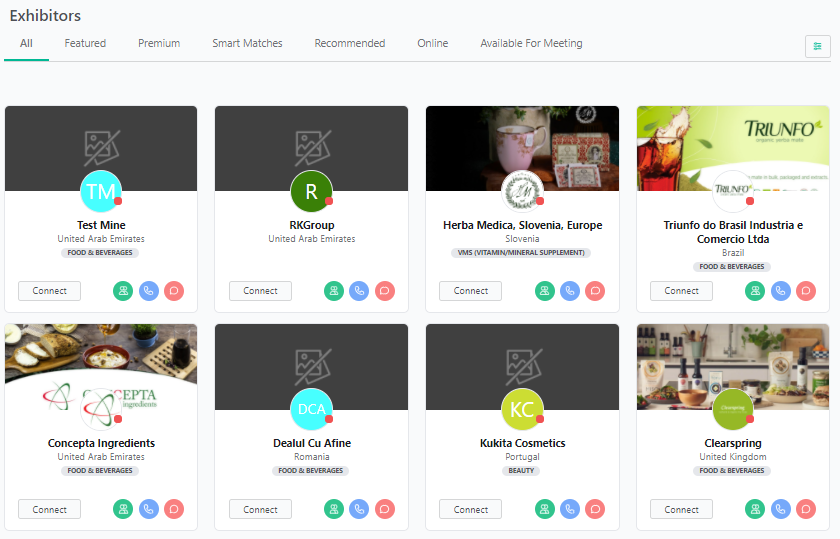Click Dealul Cu Afine's green meeting icon

[x=334, y=509]
